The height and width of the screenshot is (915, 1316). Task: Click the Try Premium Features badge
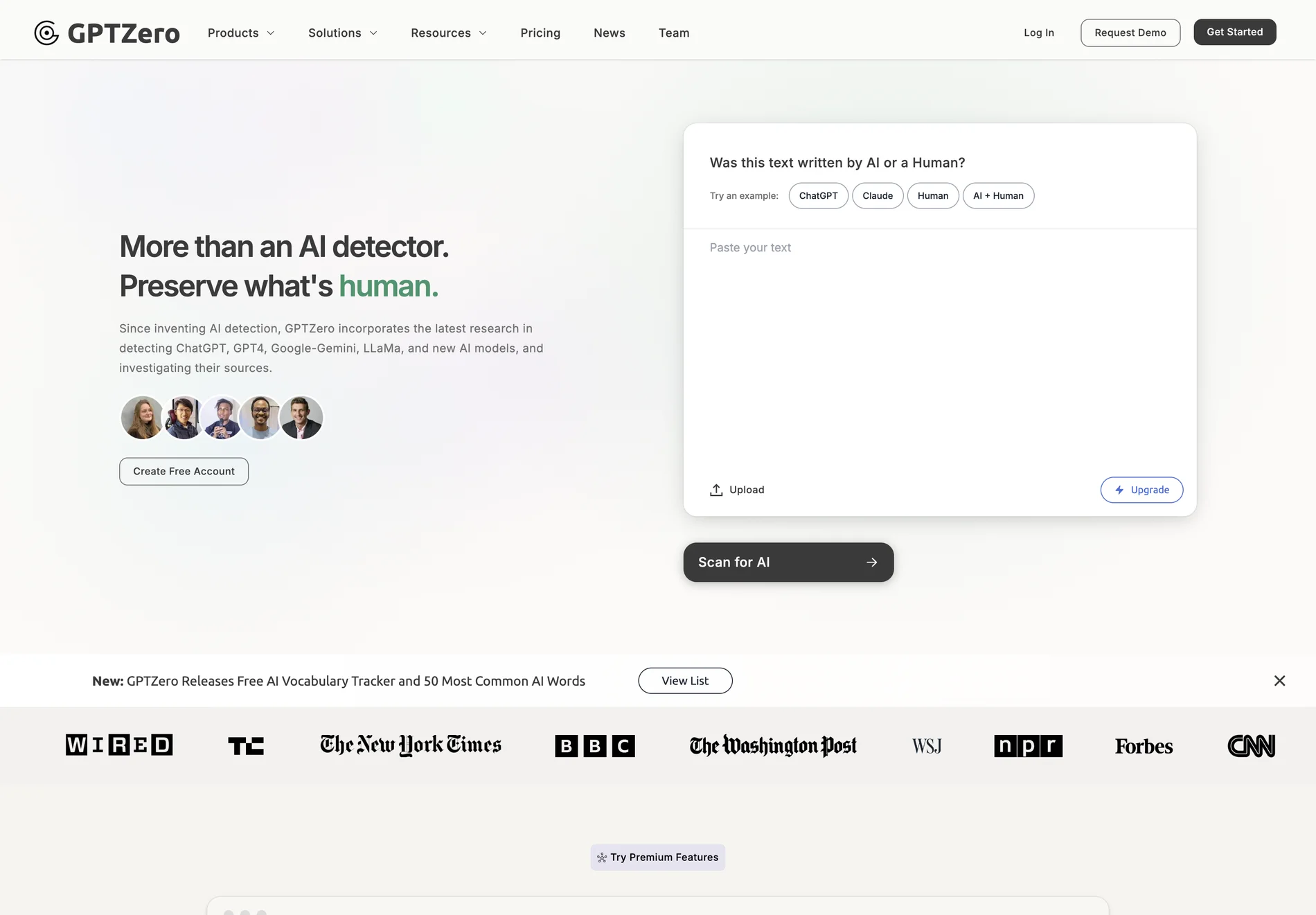point(657,857)
